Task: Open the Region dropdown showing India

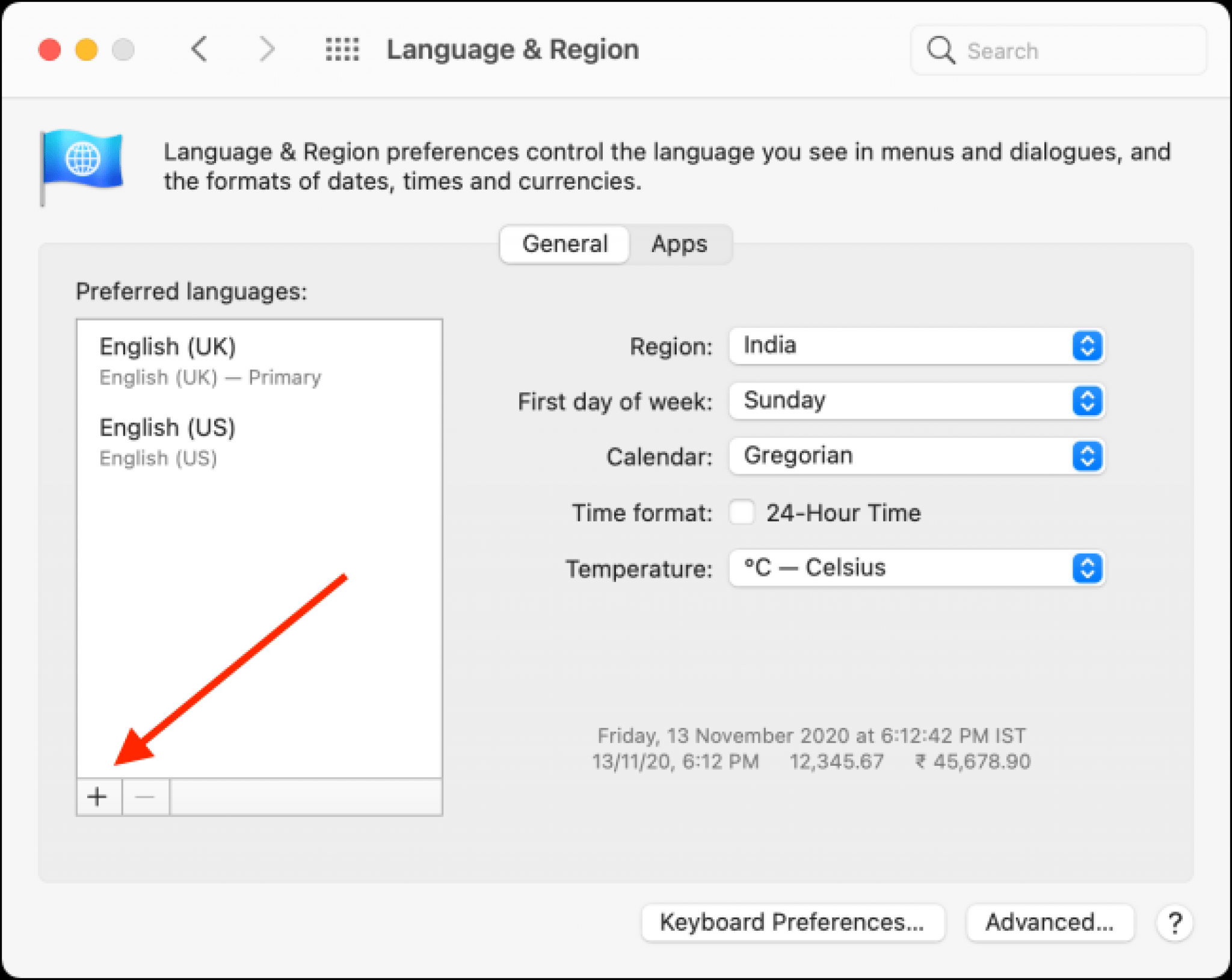Action: tap(916, 346)
